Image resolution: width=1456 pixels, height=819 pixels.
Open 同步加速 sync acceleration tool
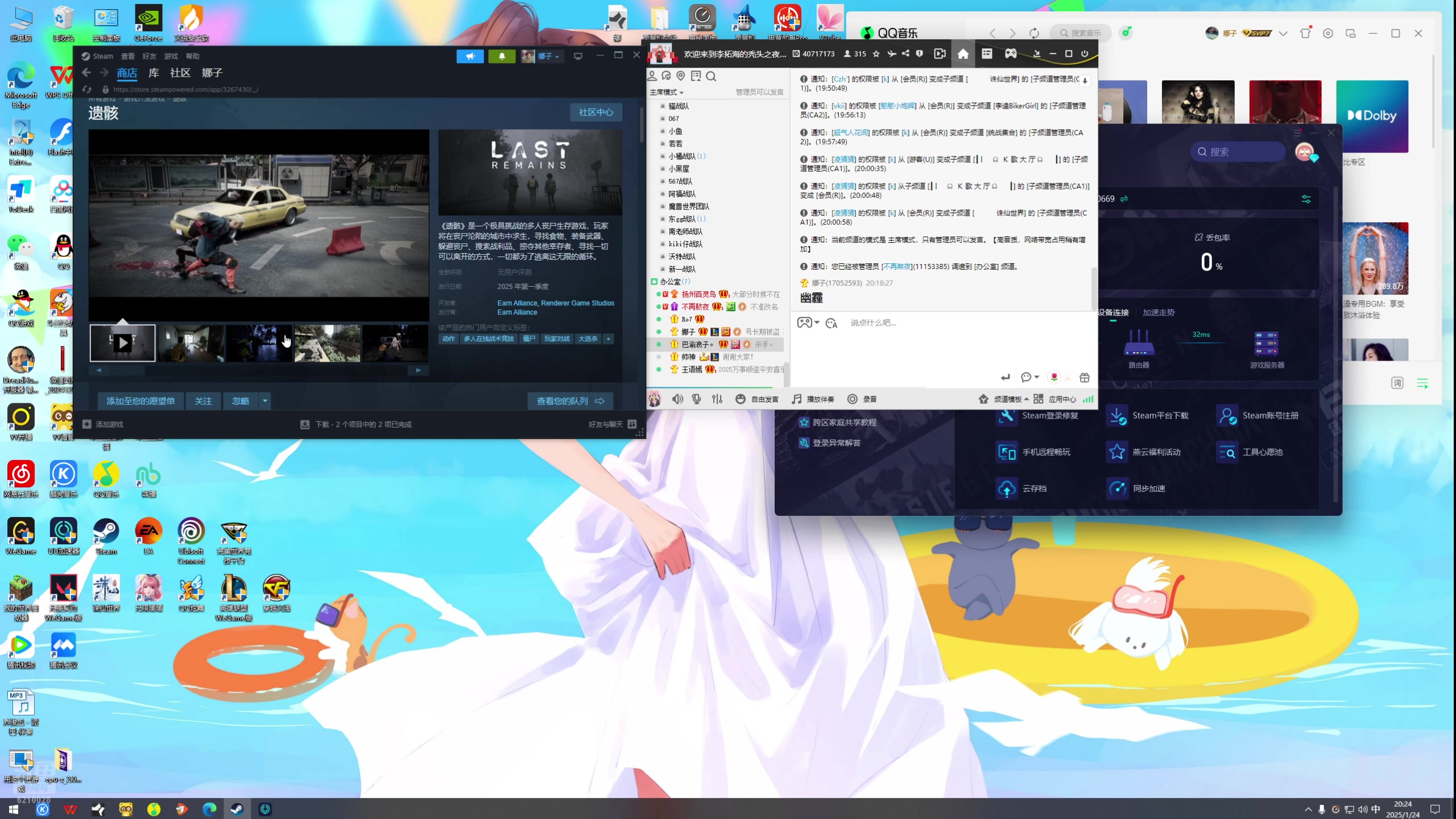click(x=1136, y=489)
